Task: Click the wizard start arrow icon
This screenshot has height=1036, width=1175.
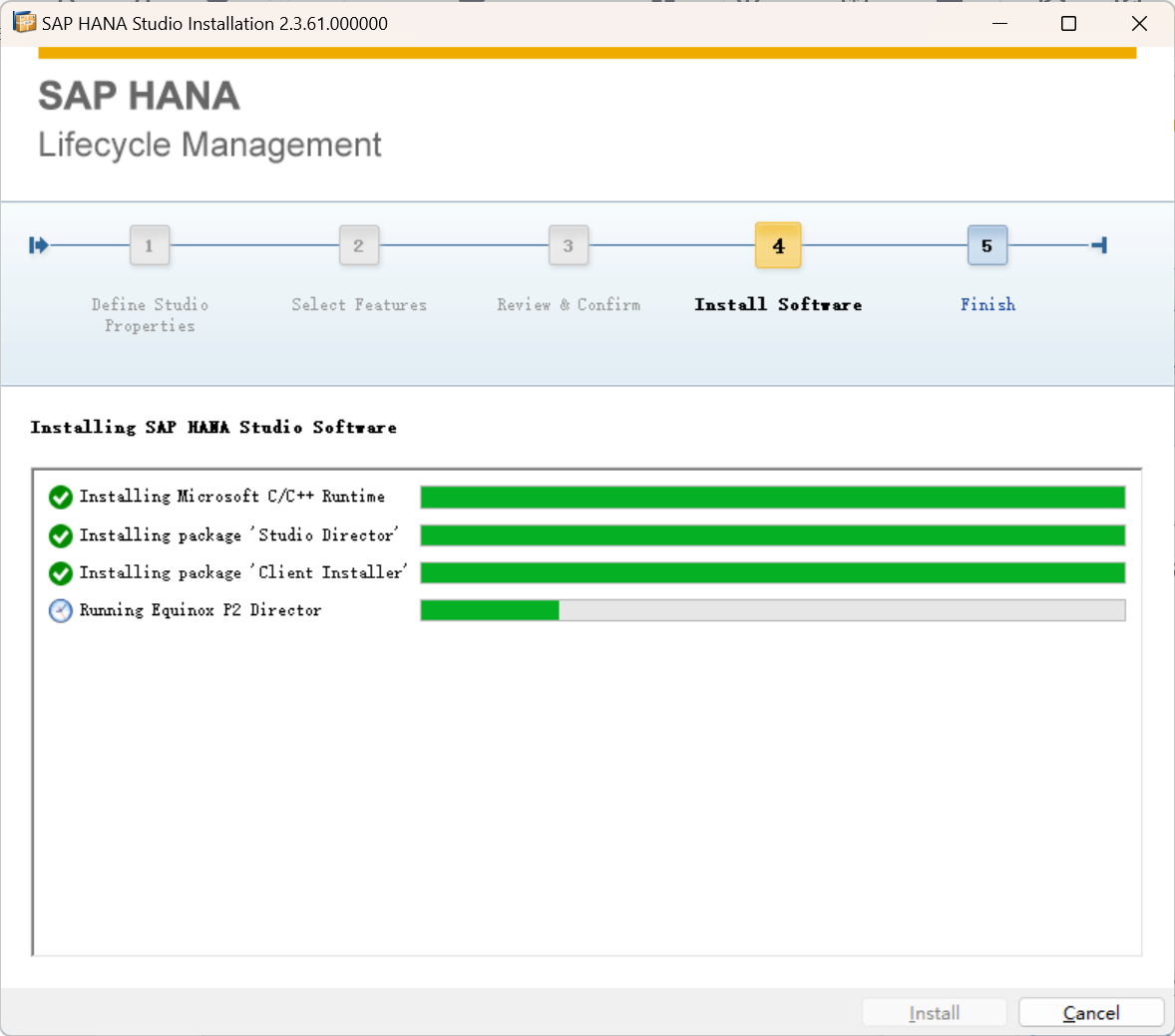Action: click(x=38, y=245)
